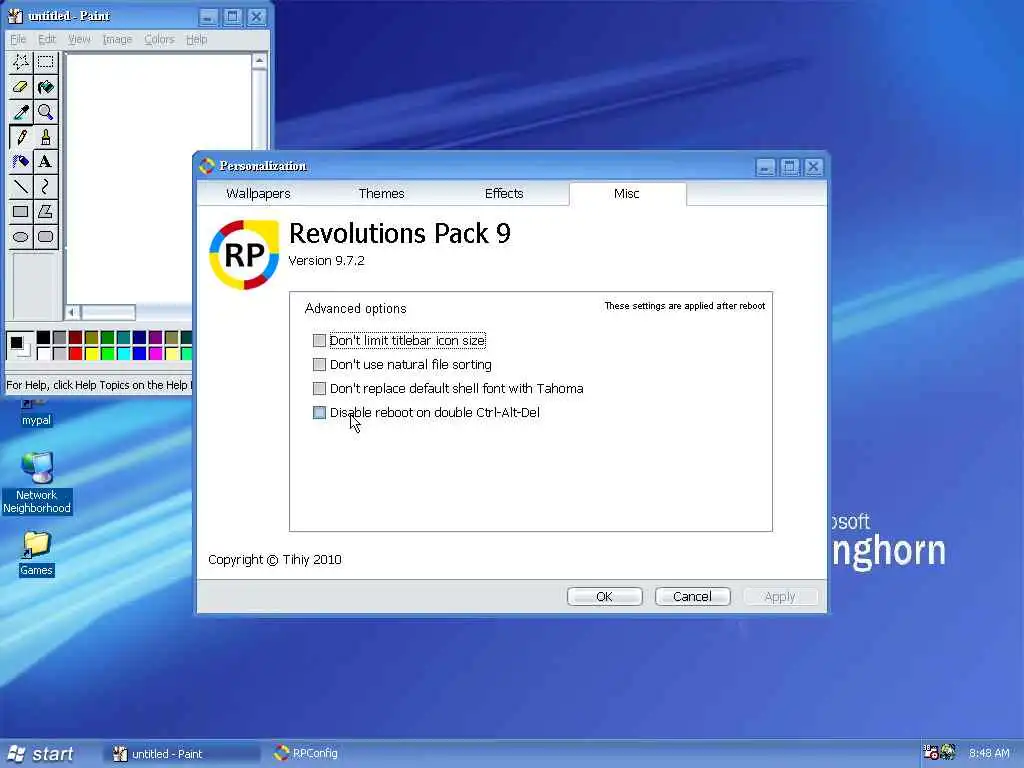Click the system tray notification icons
Viewport: 1024px width, 768px height.
pos(940,752)
